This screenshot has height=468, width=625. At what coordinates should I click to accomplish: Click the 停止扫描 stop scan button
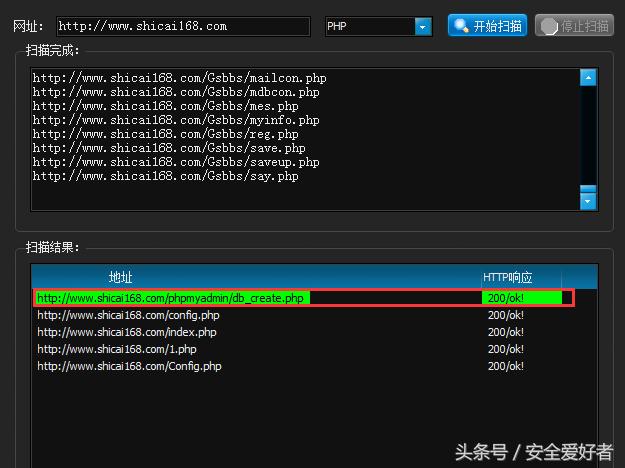574,26
